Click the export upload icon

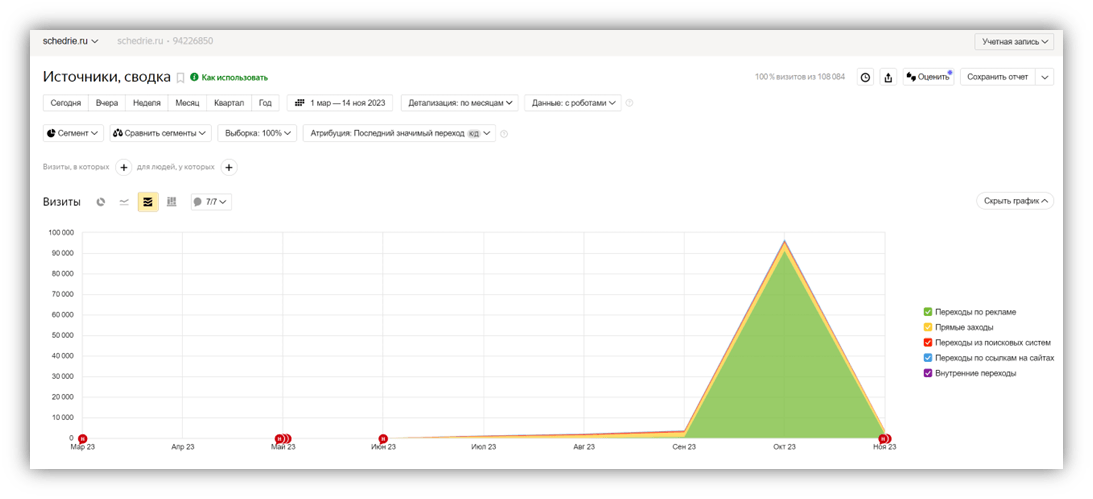coord(888,77)
